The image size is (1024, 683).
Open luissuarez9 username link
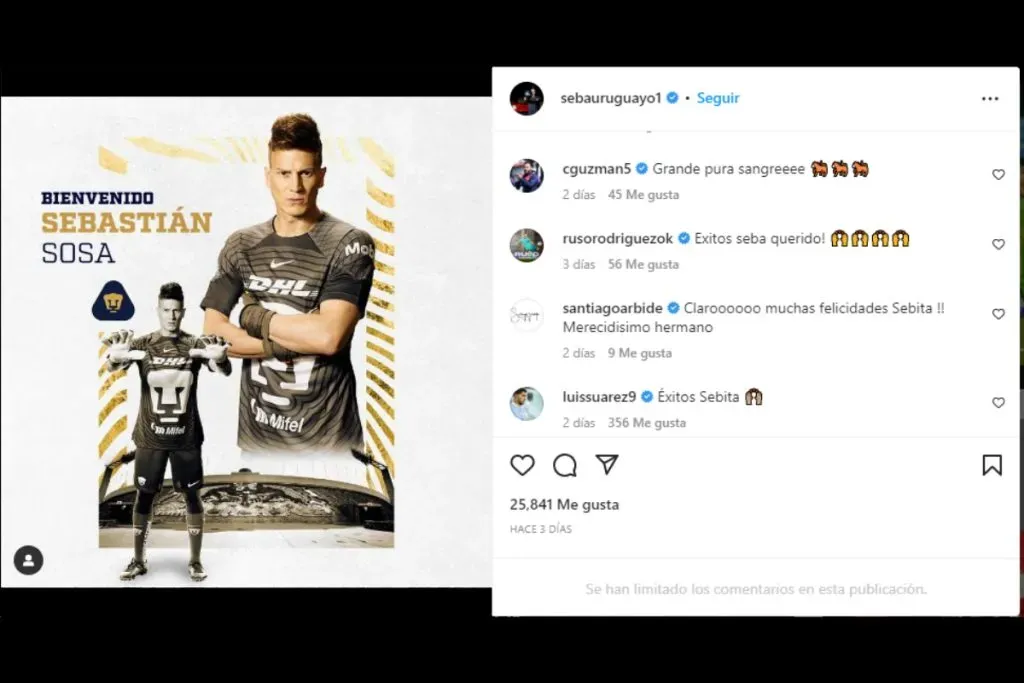(x=599, y=396)
